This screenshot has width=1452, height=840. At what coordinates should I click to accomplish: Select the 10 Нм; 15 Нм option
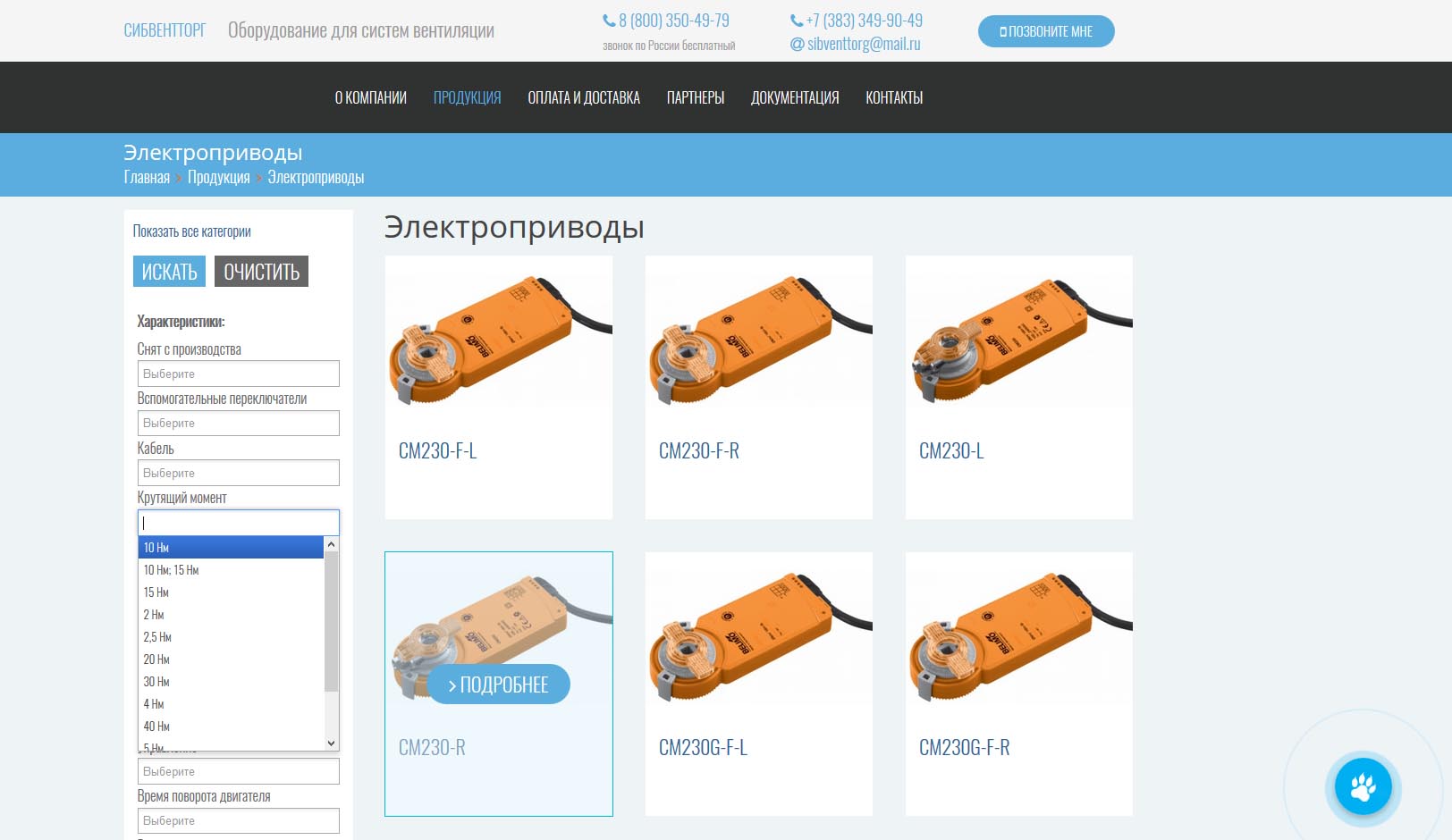(x=231, y=569)
